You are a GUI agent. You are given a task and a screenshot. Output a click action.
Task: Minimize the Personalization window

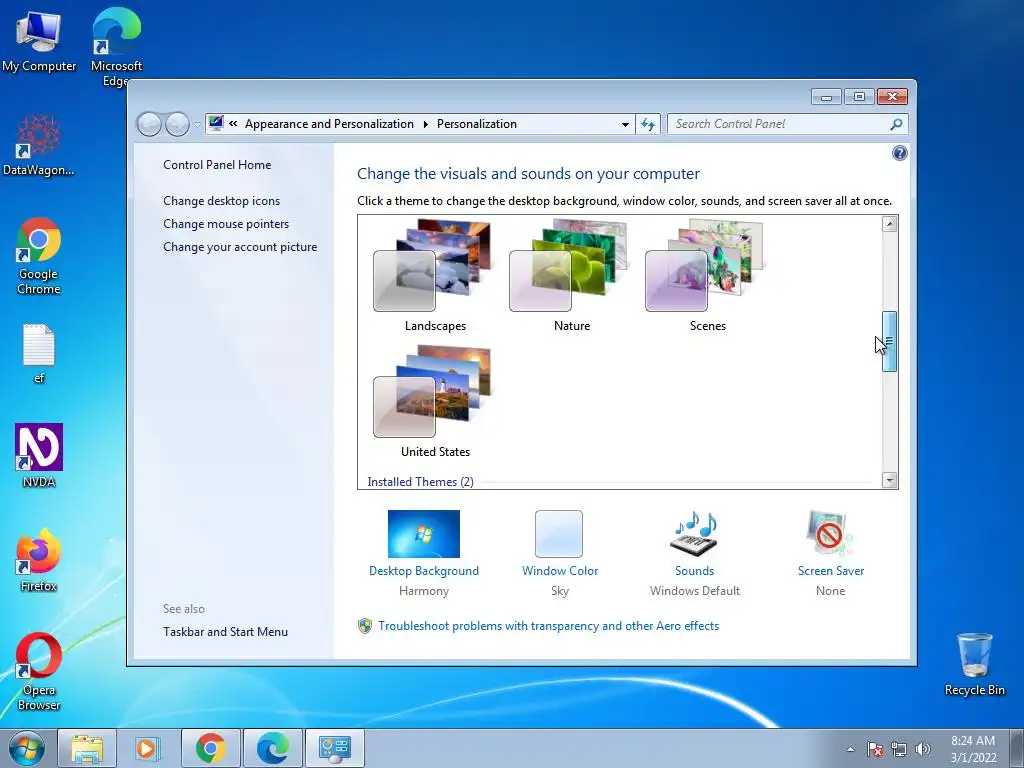(x=826, y=97)
